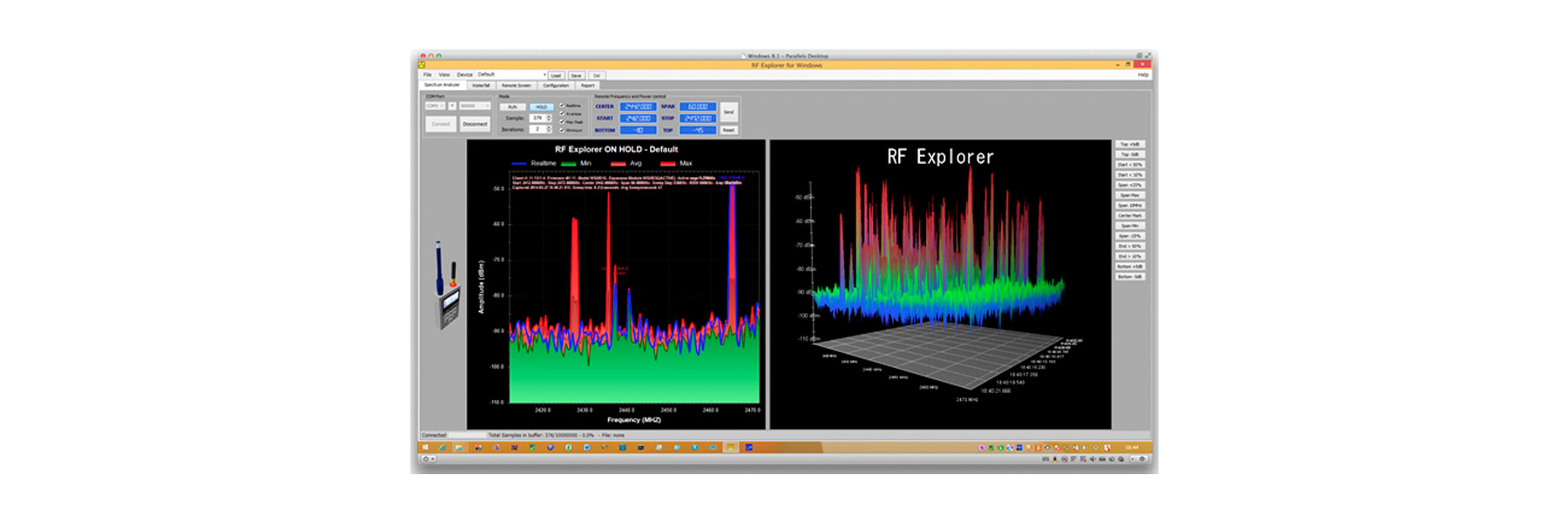Viewport: 1568px width, 523px height.
Task: Click the Load preset button
Action: click(556, 75)
